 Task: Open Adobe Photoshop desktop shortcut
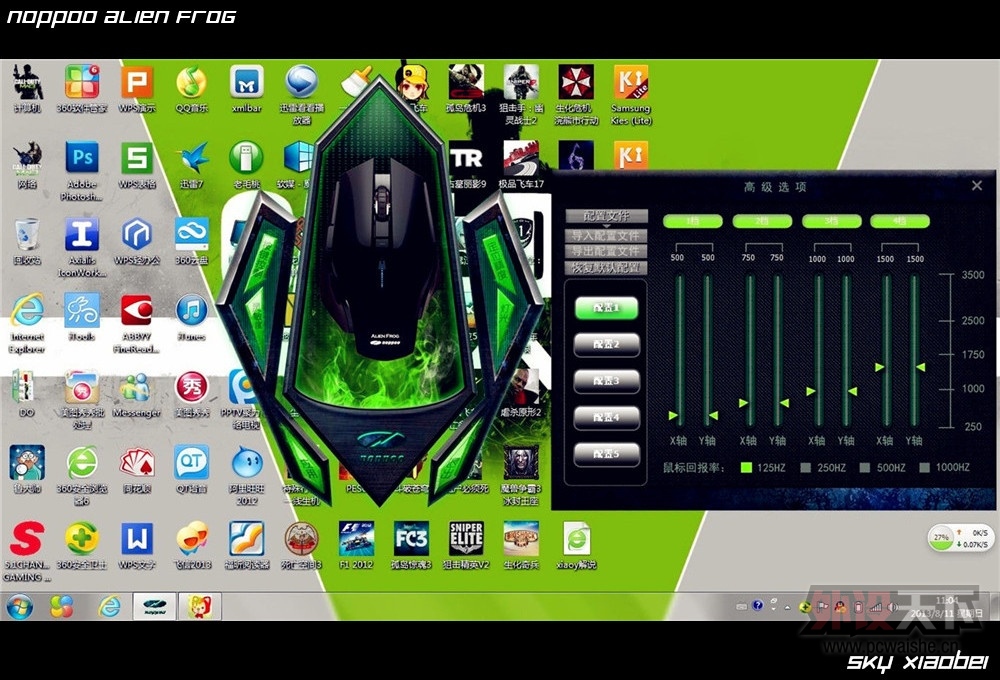pyautogui.click(x=82, y=171)
